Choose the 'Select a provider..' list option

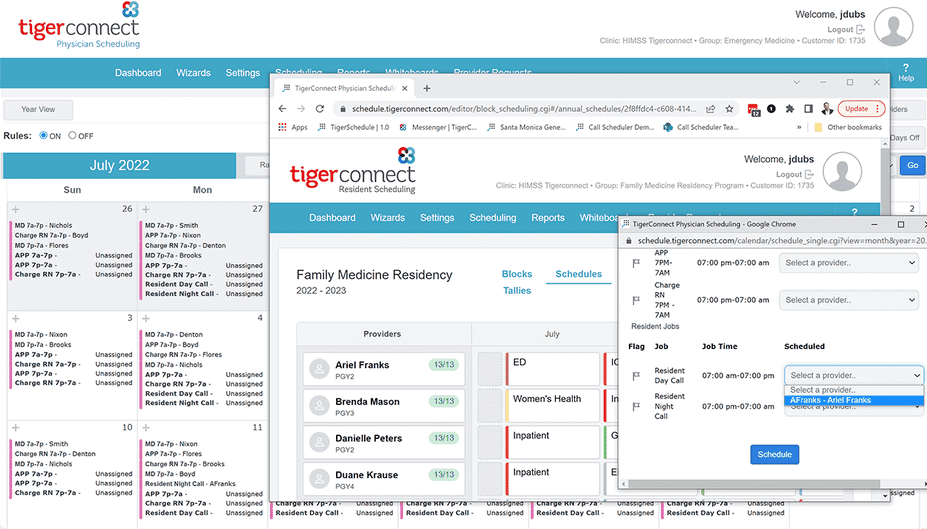pos(854,390)
